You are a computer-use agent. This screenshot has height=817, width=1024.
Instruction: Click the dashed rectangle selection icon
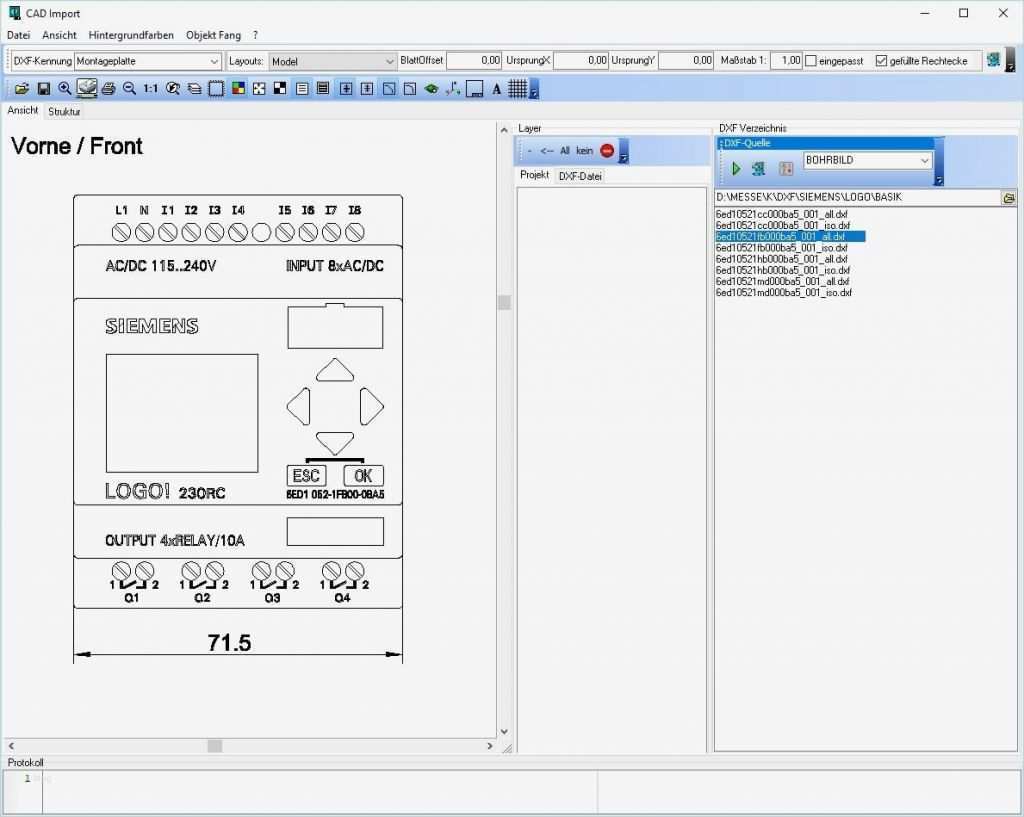pos(216,88)
